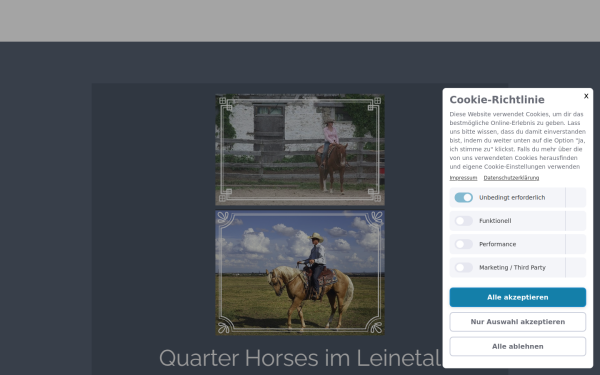Click the "Funktionell" label text

pos(495,221)
